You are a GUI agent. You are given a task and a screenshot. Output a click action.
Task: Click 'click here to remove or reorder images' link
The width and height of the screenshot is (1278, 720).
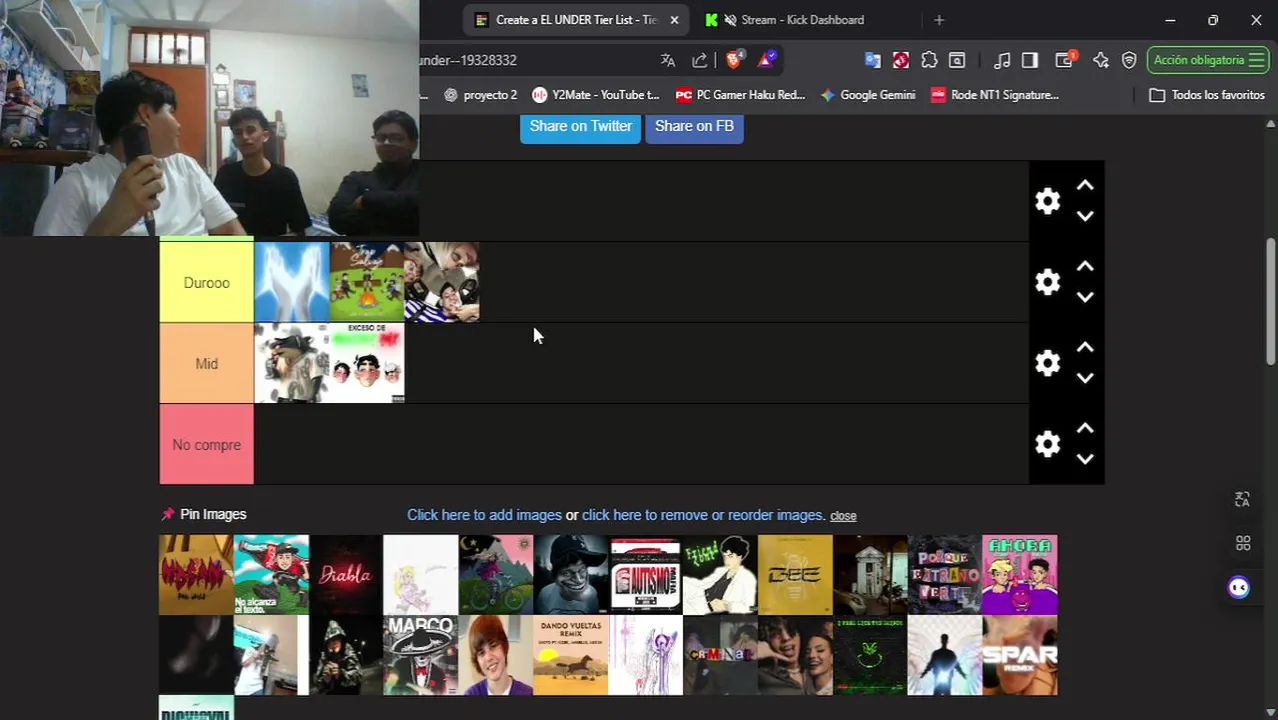703,515
